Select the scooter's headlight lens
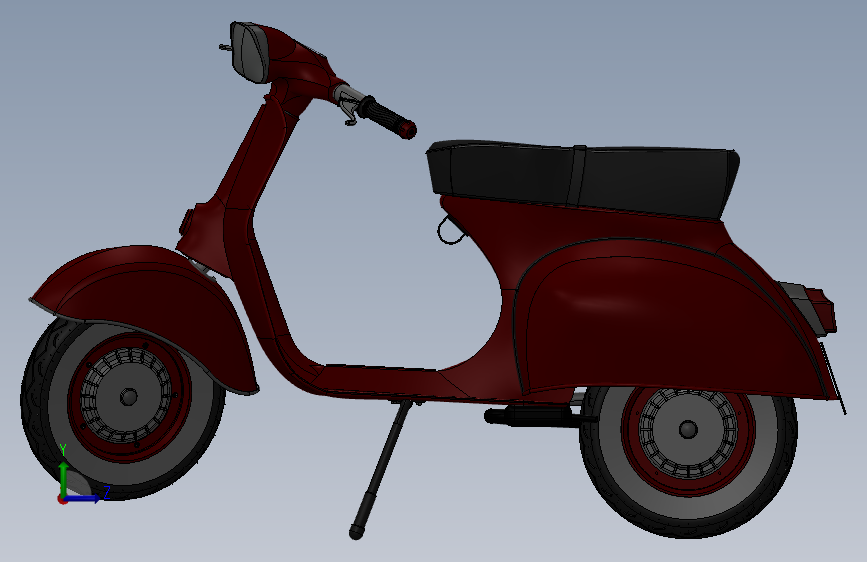The height and width of the screenshot is (562, 867). 250,53
